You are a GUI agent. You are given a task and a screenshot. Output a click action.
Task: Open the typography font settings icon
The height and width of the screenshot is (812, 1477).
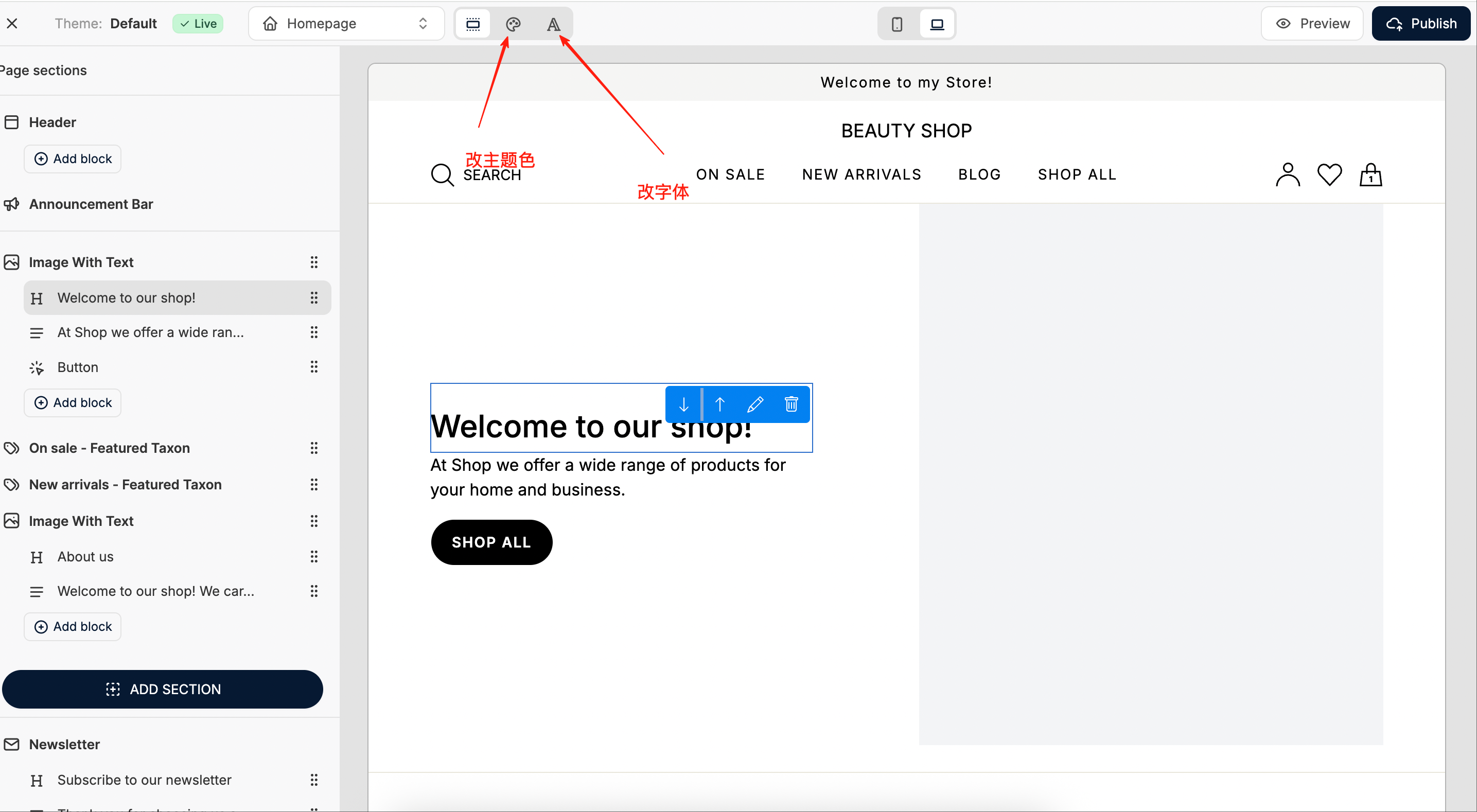click(553, 24)
